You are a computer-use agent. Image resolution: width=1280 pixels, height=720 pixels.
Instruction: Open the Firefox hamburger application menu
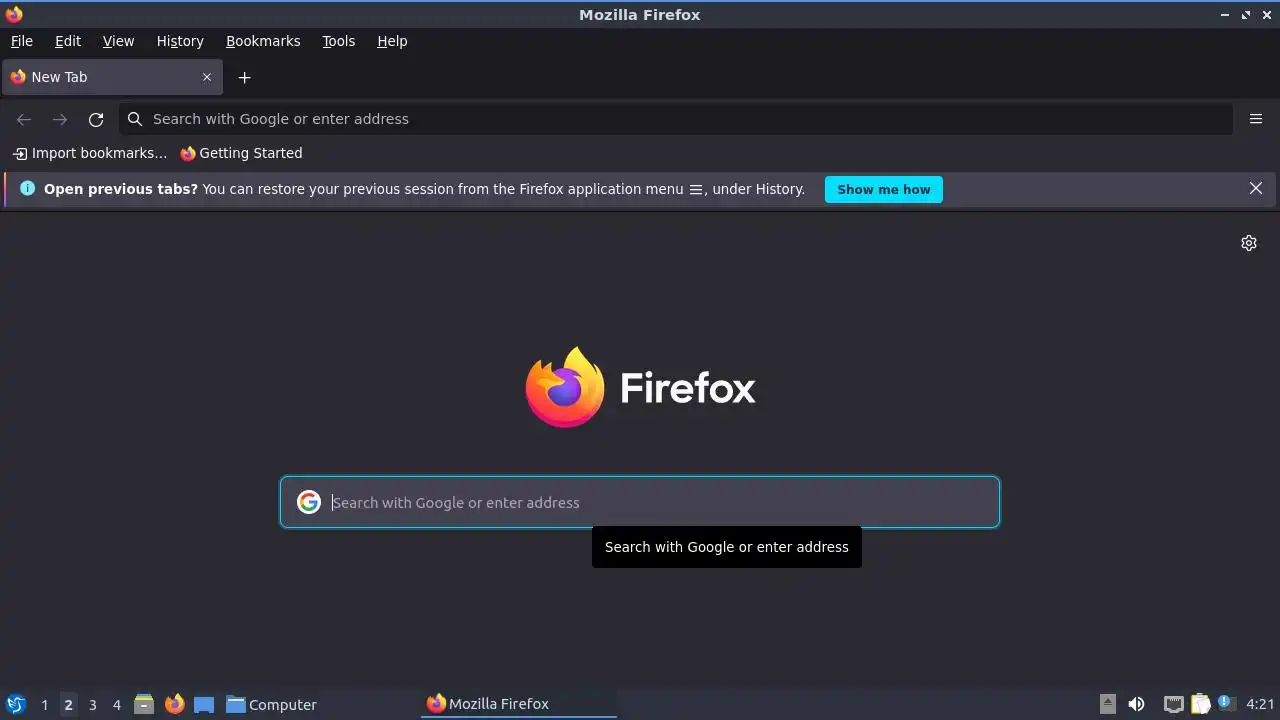tap(1256, 119)
